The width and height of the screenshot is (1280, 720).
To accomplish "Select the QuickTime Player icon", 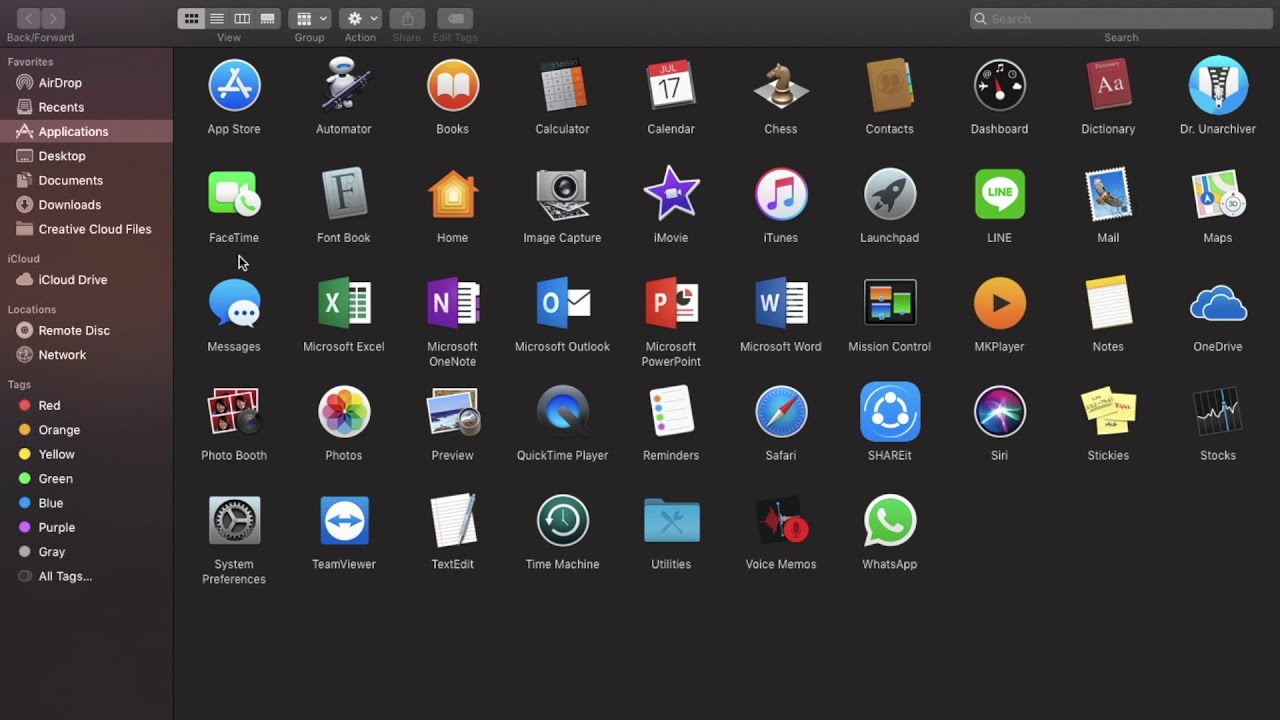I will point(562,412).
